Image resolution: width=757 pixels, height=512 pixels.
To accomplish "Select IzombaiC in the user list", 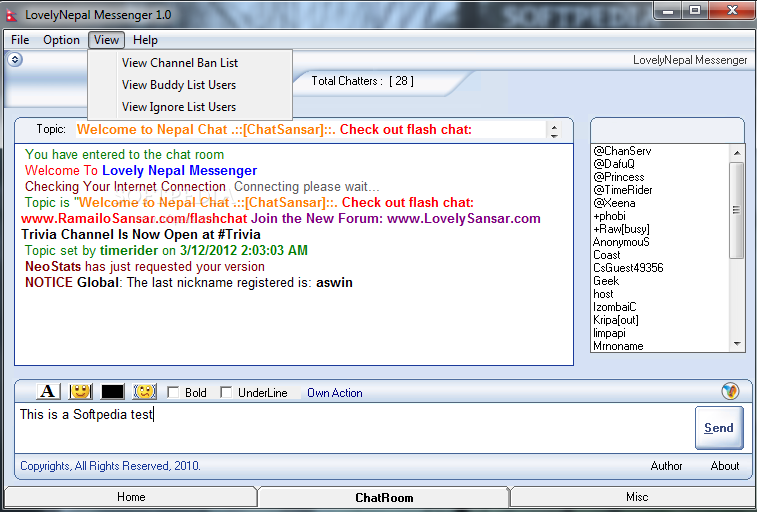I will coord(615,307).
